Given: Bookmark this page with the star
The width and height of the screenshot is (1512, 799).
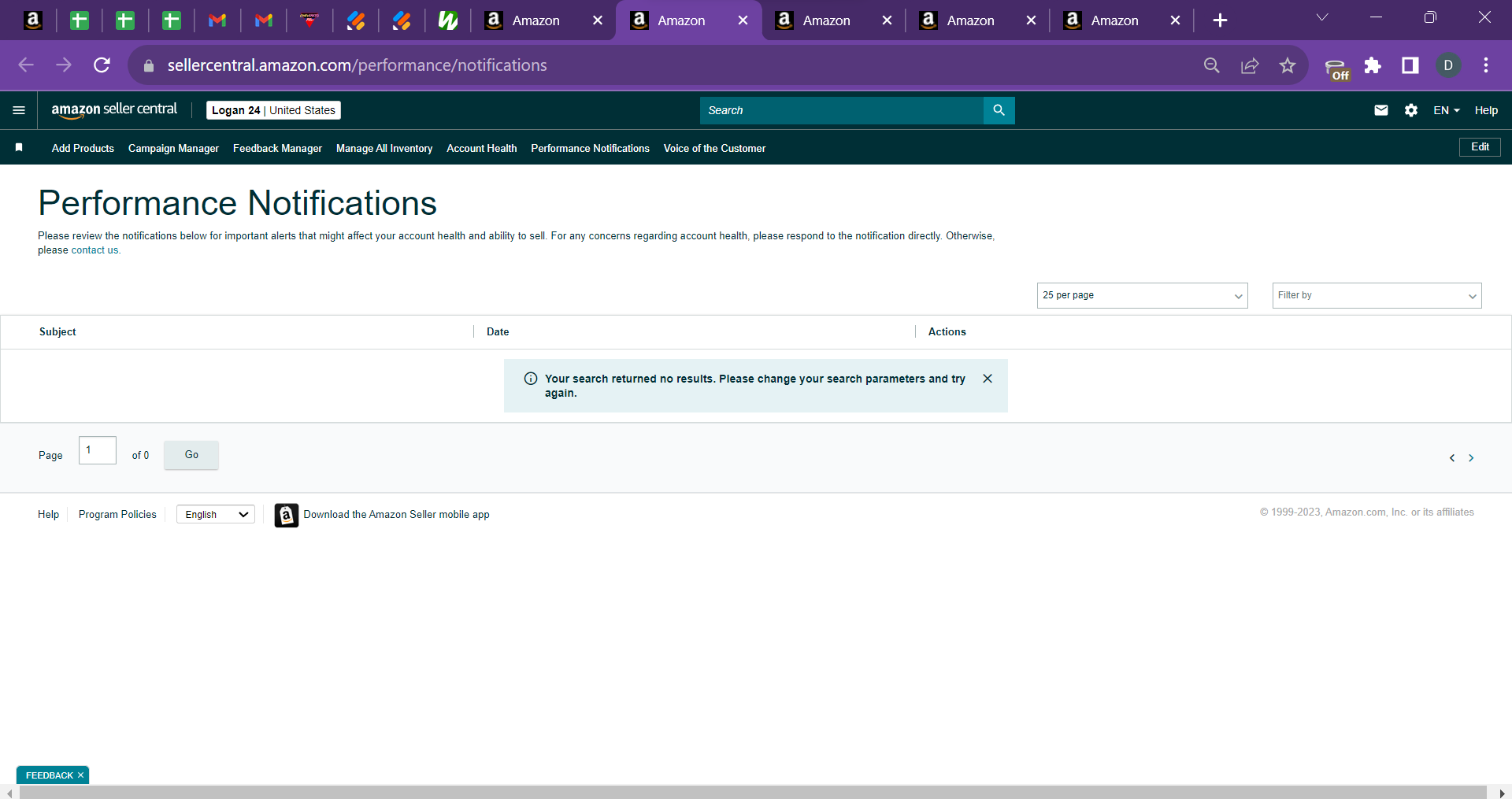Looking at the screenshot, I should tap(1288, 65).
